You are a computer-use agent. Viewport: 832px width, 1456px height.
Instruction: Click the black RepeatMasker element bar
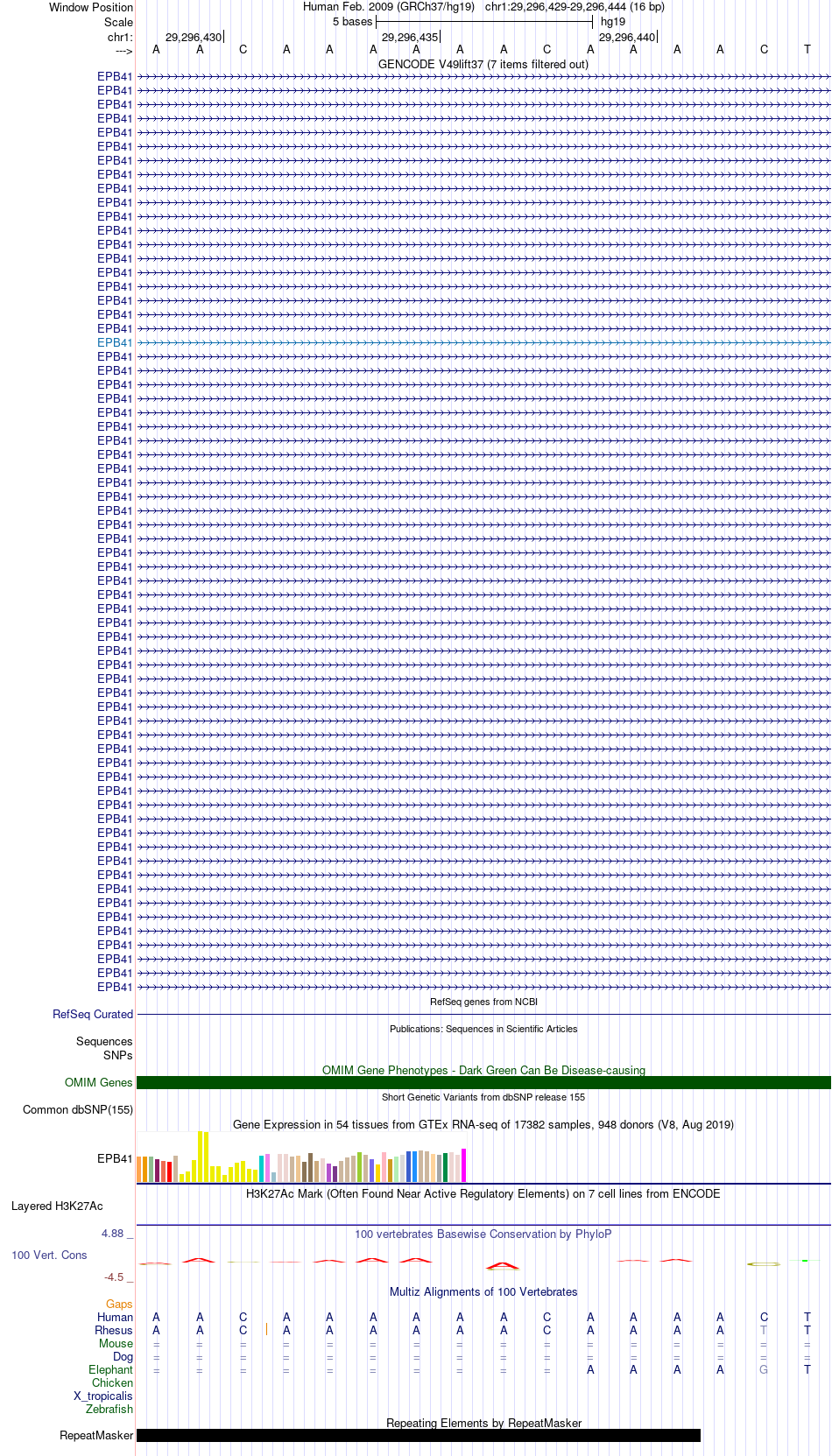(419, 1435)
